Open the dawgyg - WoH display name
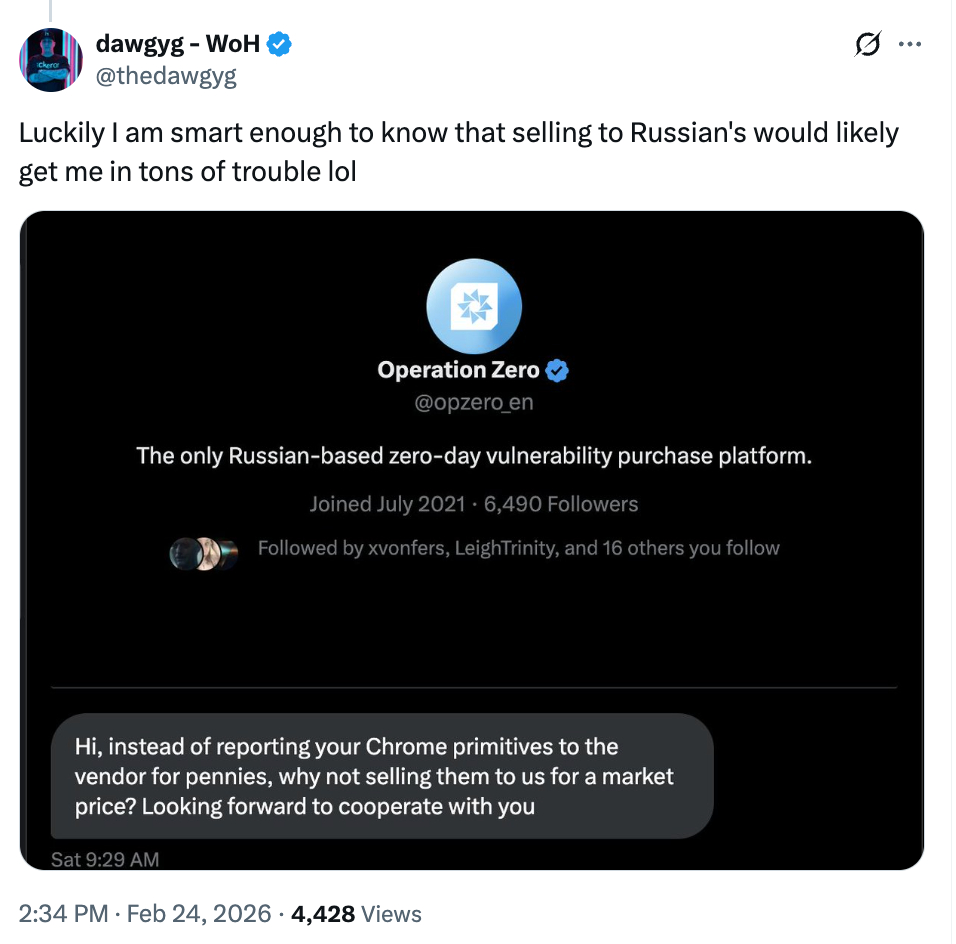 pyautogui.click(x=178, y=44)
